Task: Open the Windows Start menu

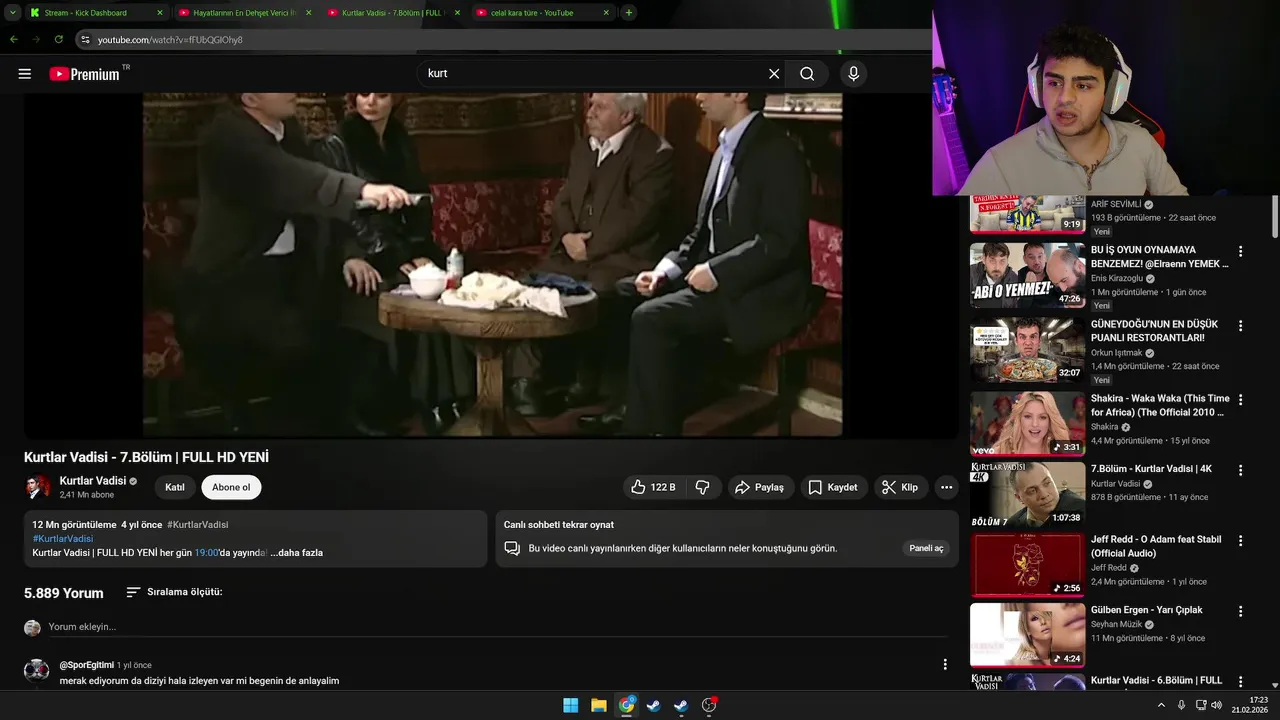Action: (570, 705)
